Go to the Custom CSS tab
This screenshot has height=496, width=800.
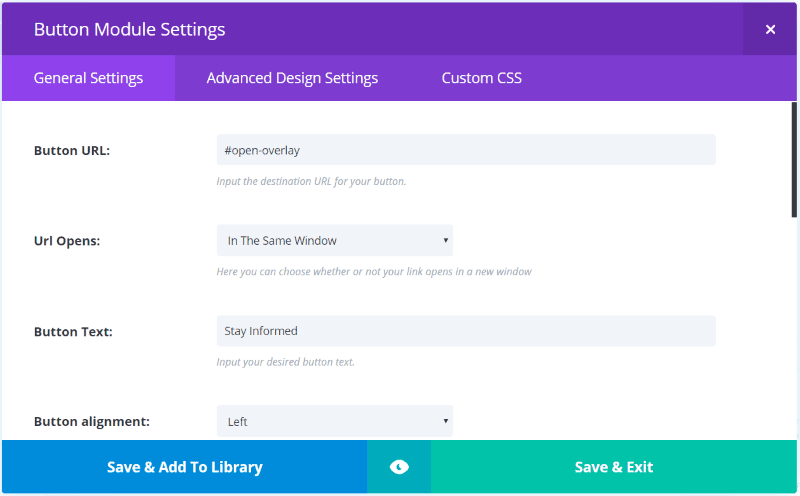[481, 78]
